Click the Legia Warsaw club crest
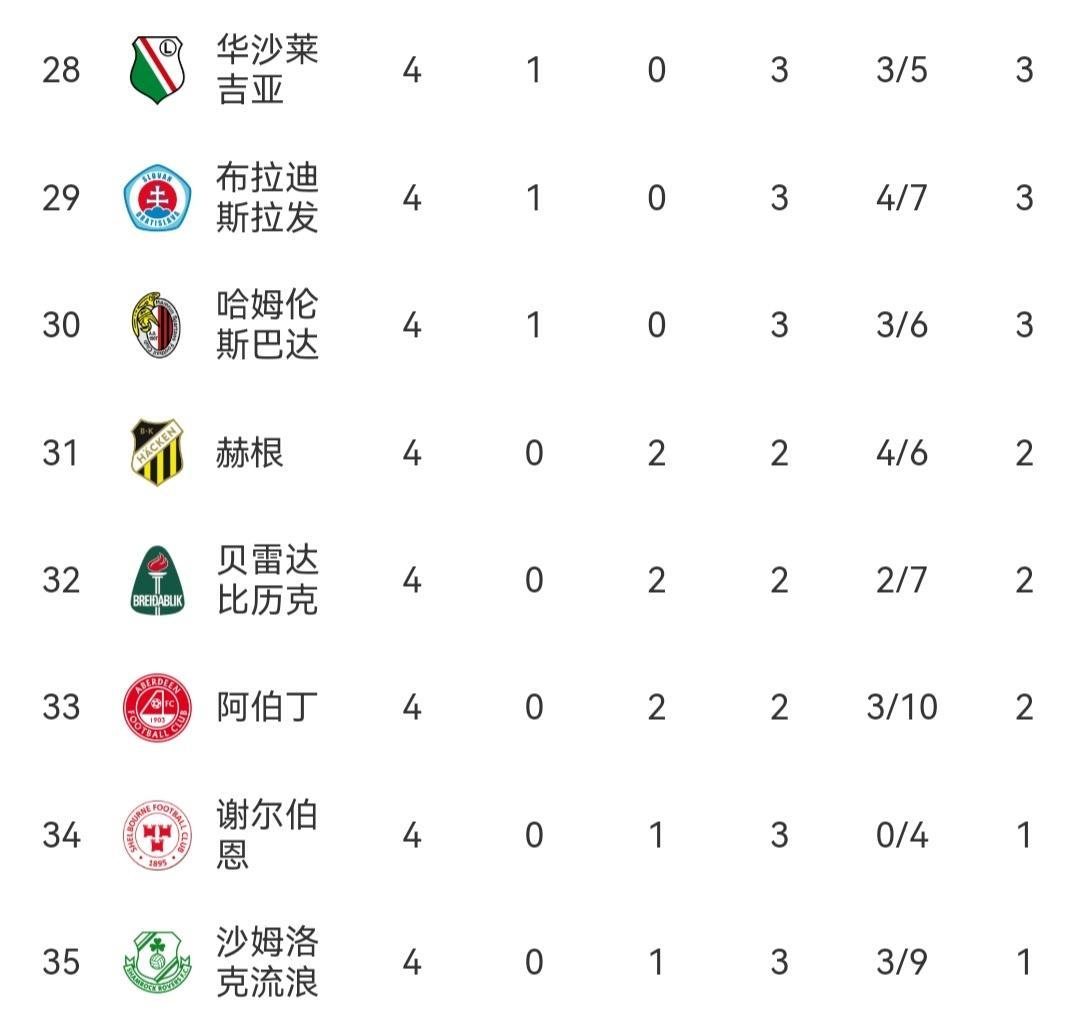This screenshot has width=1084, height=1035. (x=158, y=70)
